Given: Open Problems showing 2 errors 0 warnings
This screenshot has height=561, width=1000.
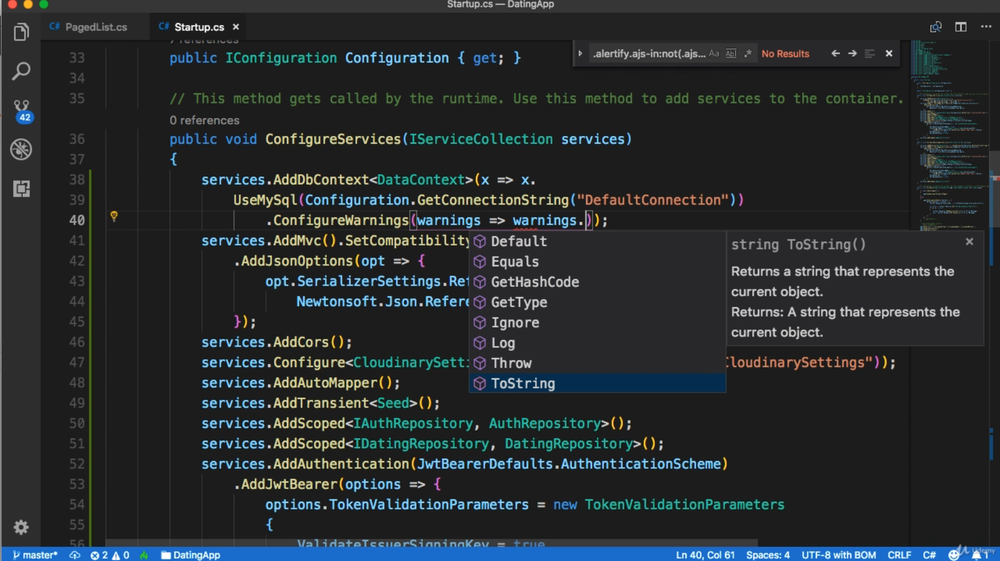Looking at the screenshot, I should coord(110,555).
